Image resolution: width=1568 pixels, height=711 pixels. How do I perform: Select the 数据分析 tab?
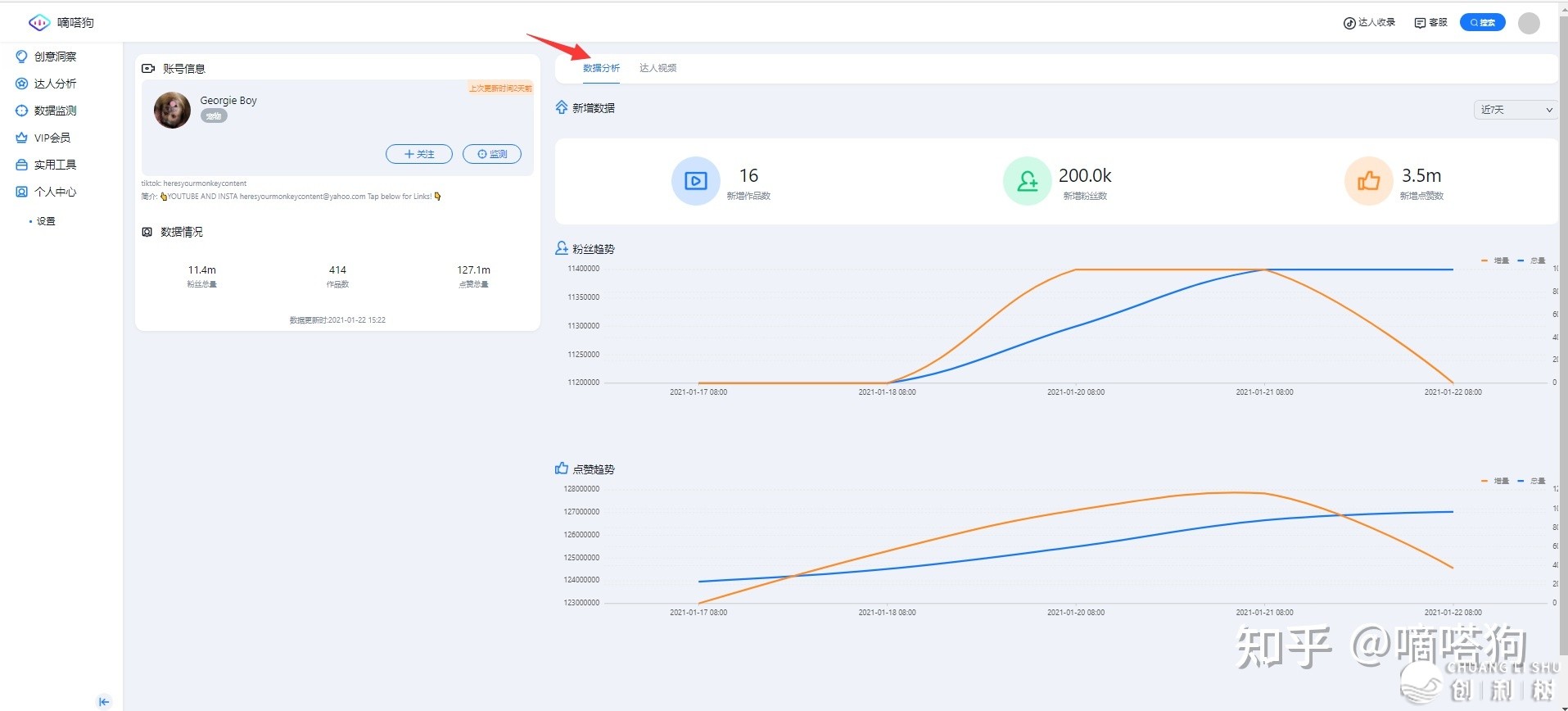pyautogui.click(x=601, y=68)
